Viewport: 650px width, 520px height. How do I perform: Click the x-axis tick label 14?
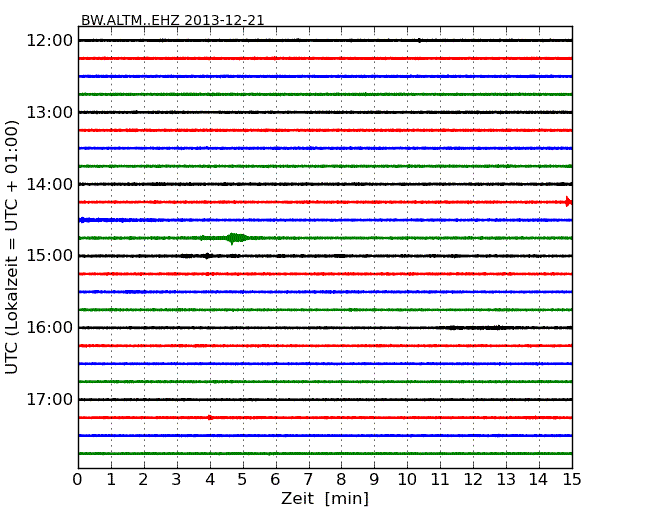[x=538, y=480]
